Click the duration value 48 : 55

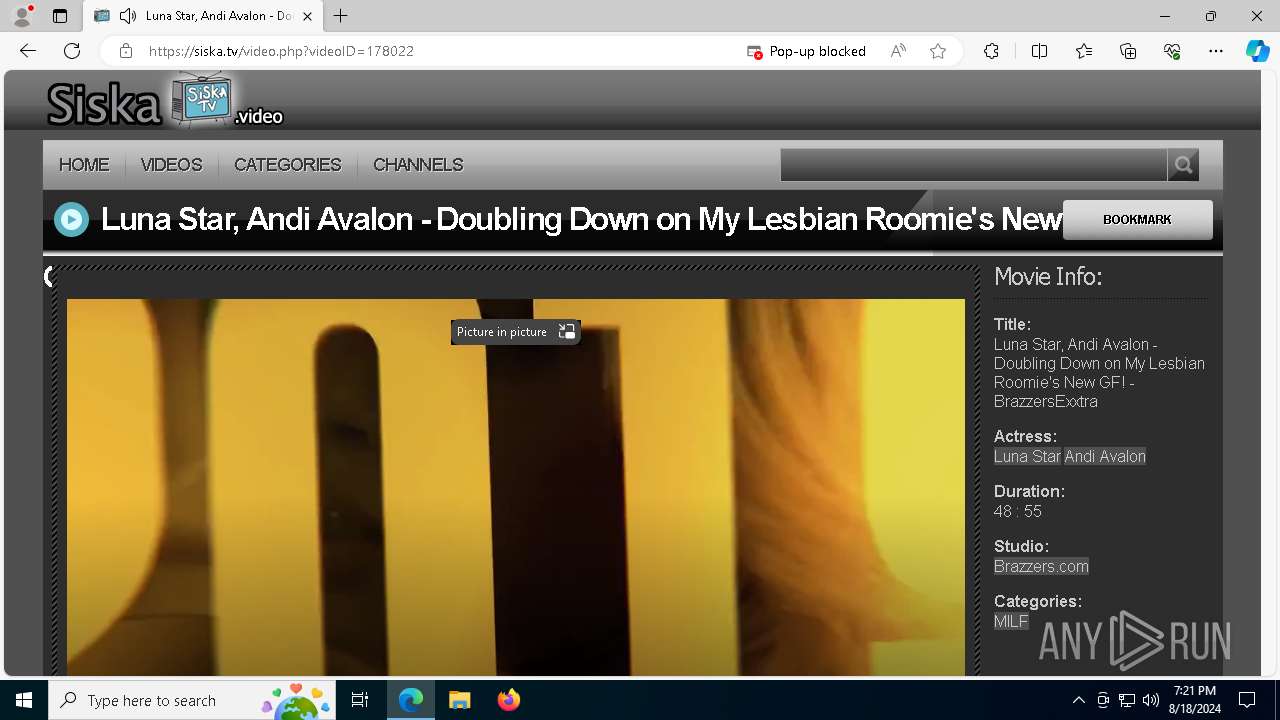1018,511
